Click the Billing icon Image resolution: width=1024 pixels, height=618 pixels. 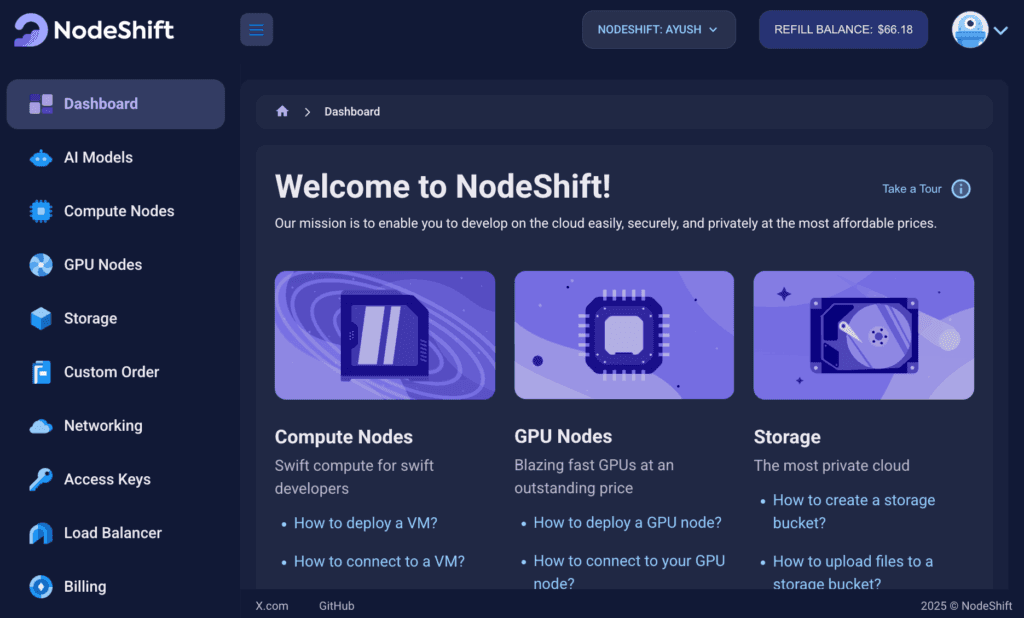coord(41,587)
